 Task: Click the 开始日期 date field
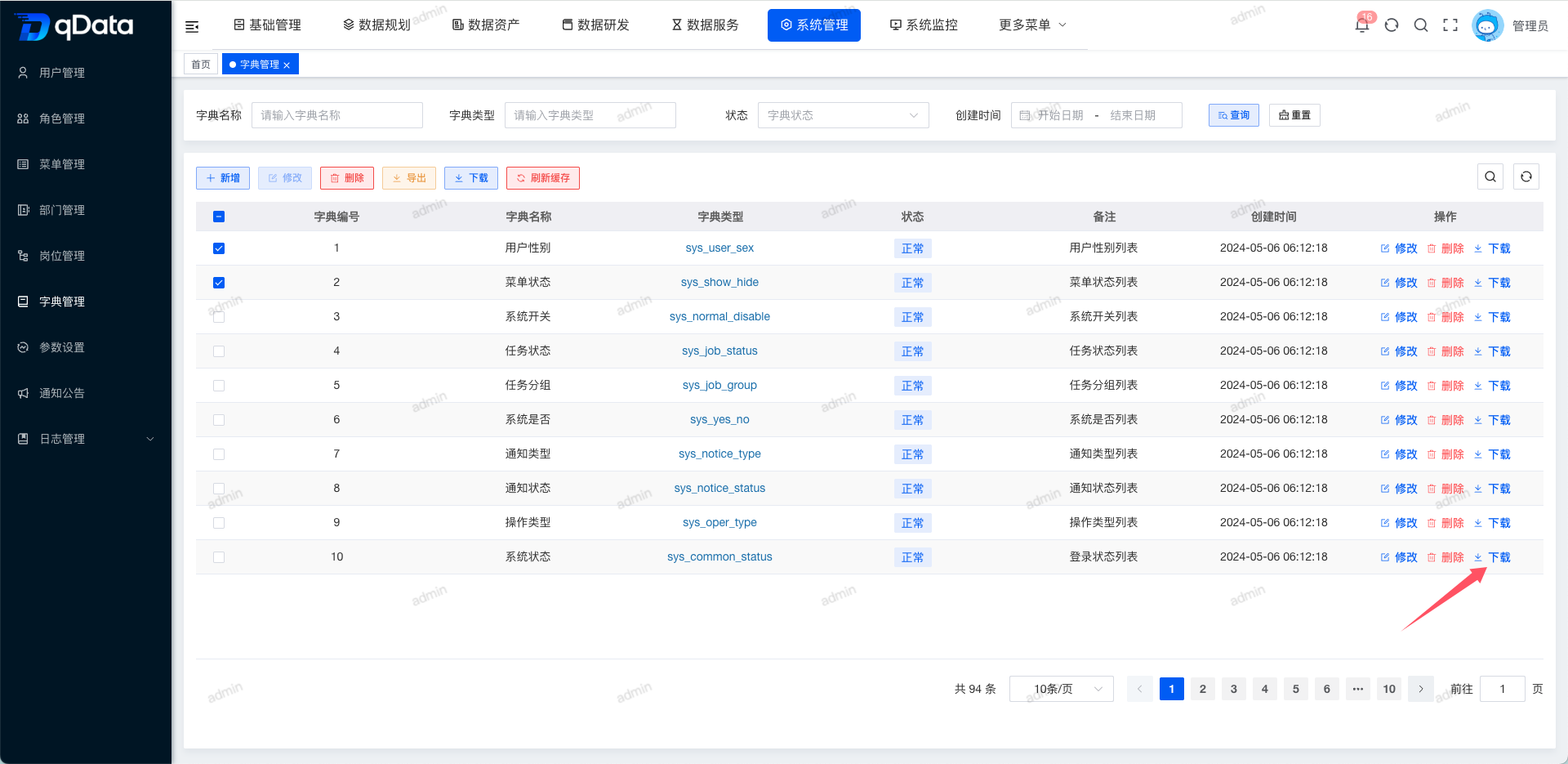tap(1060, 115)
